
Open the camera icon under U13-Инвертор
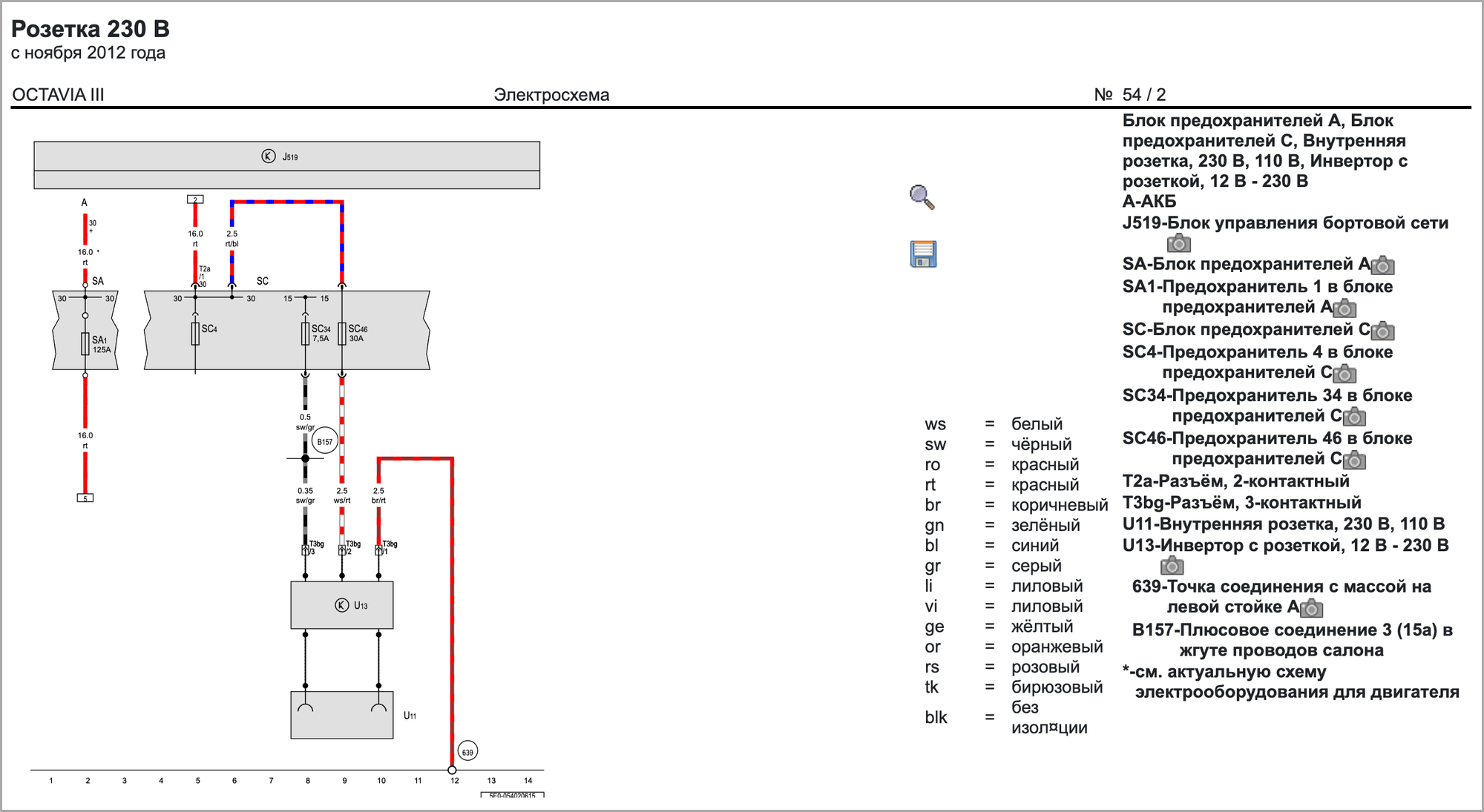(1172, 567)
